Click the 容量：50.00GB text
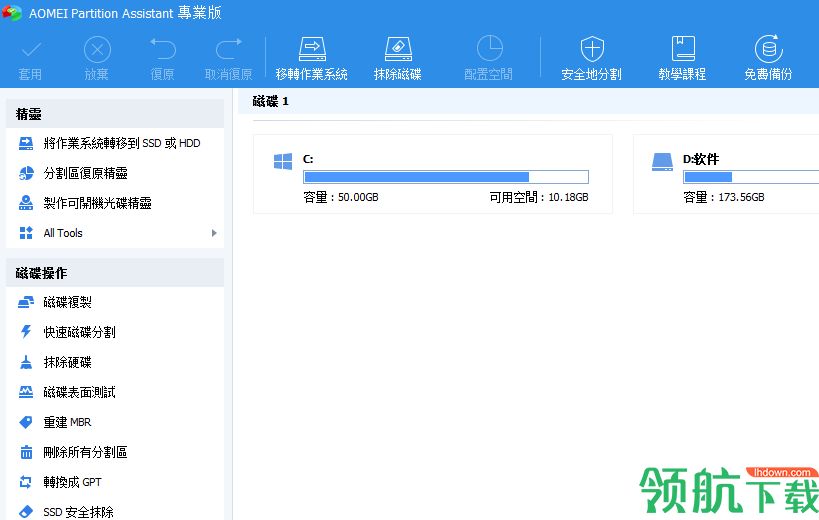The height and width of the screenshot is (520, 819). 341,197
